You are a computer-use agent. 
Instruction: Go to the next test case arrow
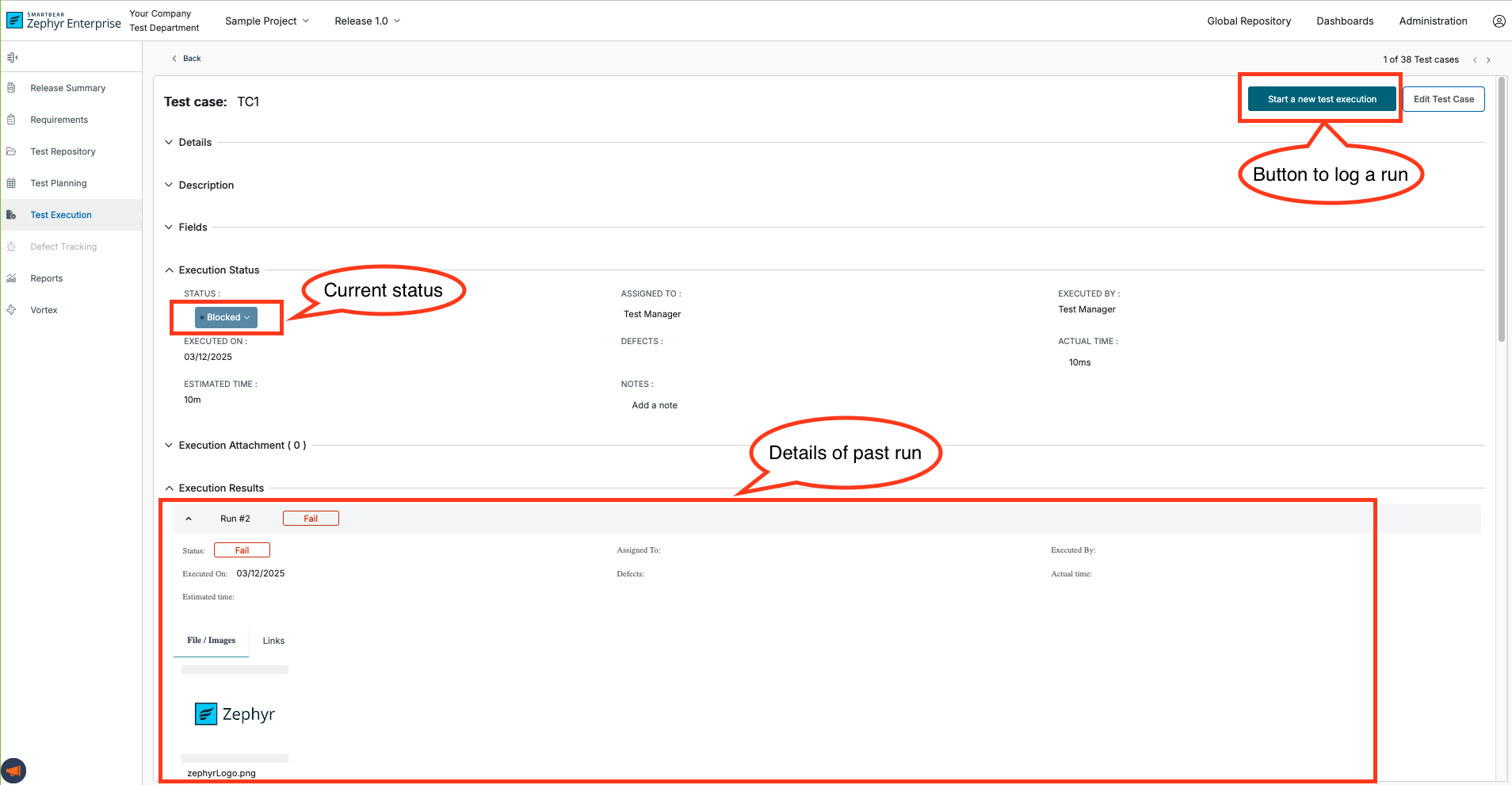pos(1488,60)
